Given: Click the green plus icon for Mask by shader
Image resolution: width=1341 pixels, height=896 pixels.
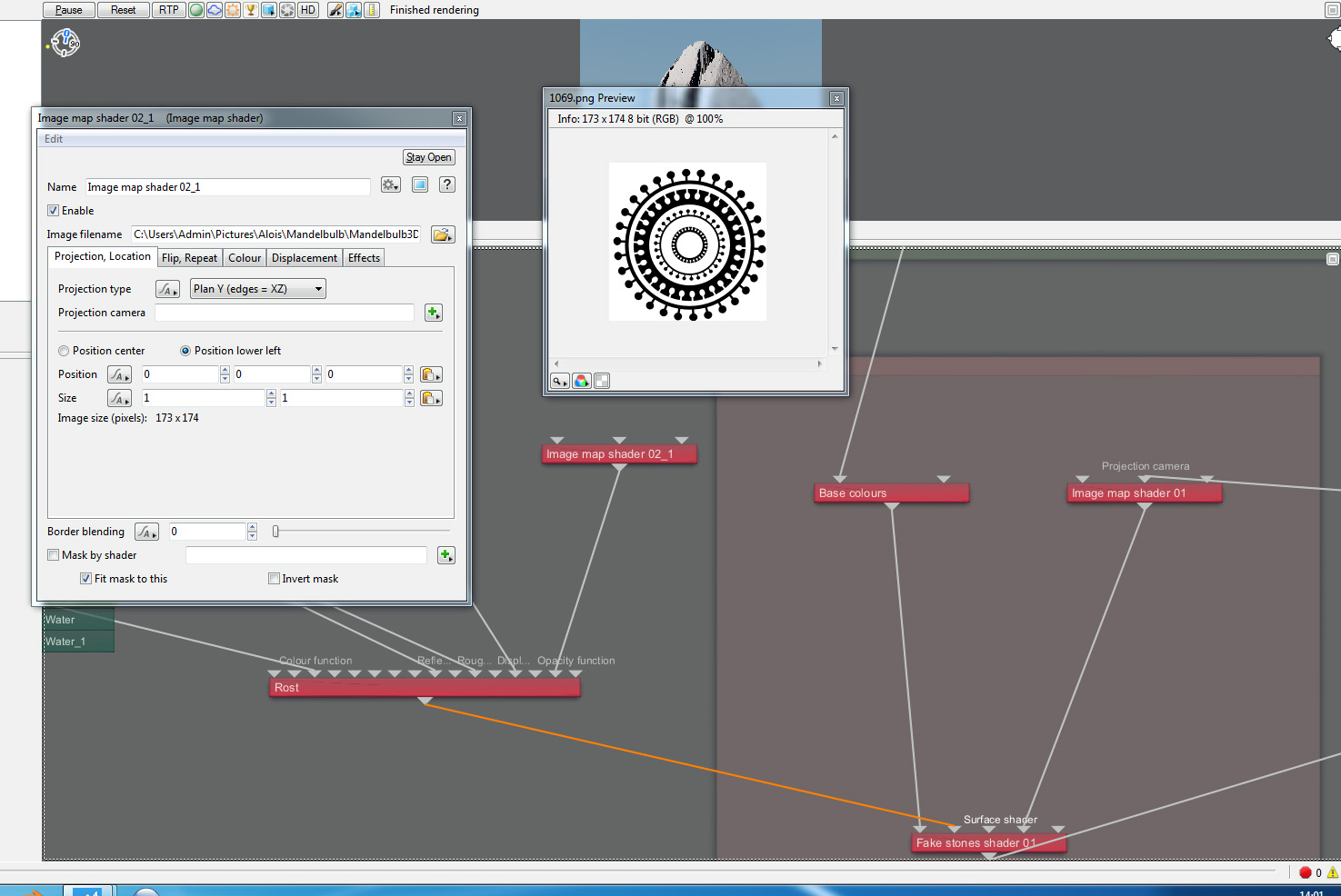Looking at the screenshot, I should pos(445,555).
